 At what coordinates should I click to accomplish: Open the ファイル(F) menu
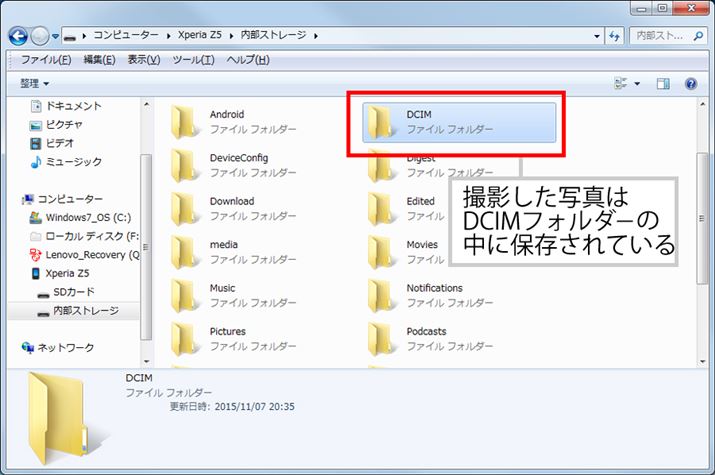click(x=46, y=60)
